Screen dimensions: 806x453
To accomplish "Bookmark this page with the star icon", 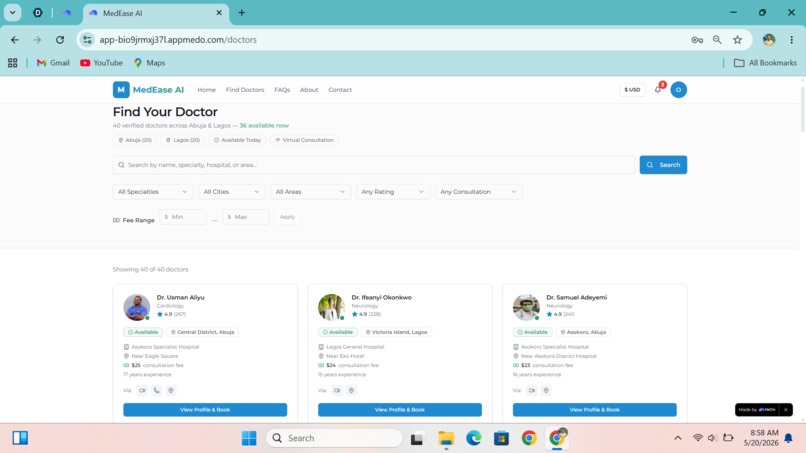I will tap(738, 40).
